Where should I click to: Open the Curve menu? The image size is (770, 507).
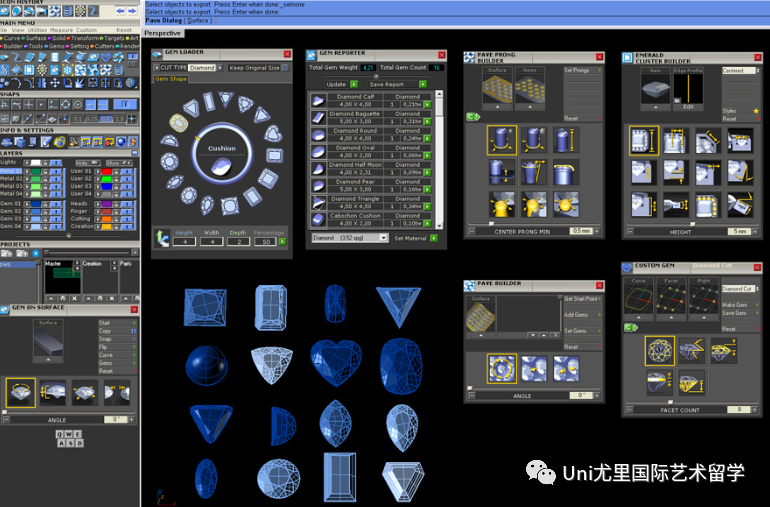tap(12, 38)
